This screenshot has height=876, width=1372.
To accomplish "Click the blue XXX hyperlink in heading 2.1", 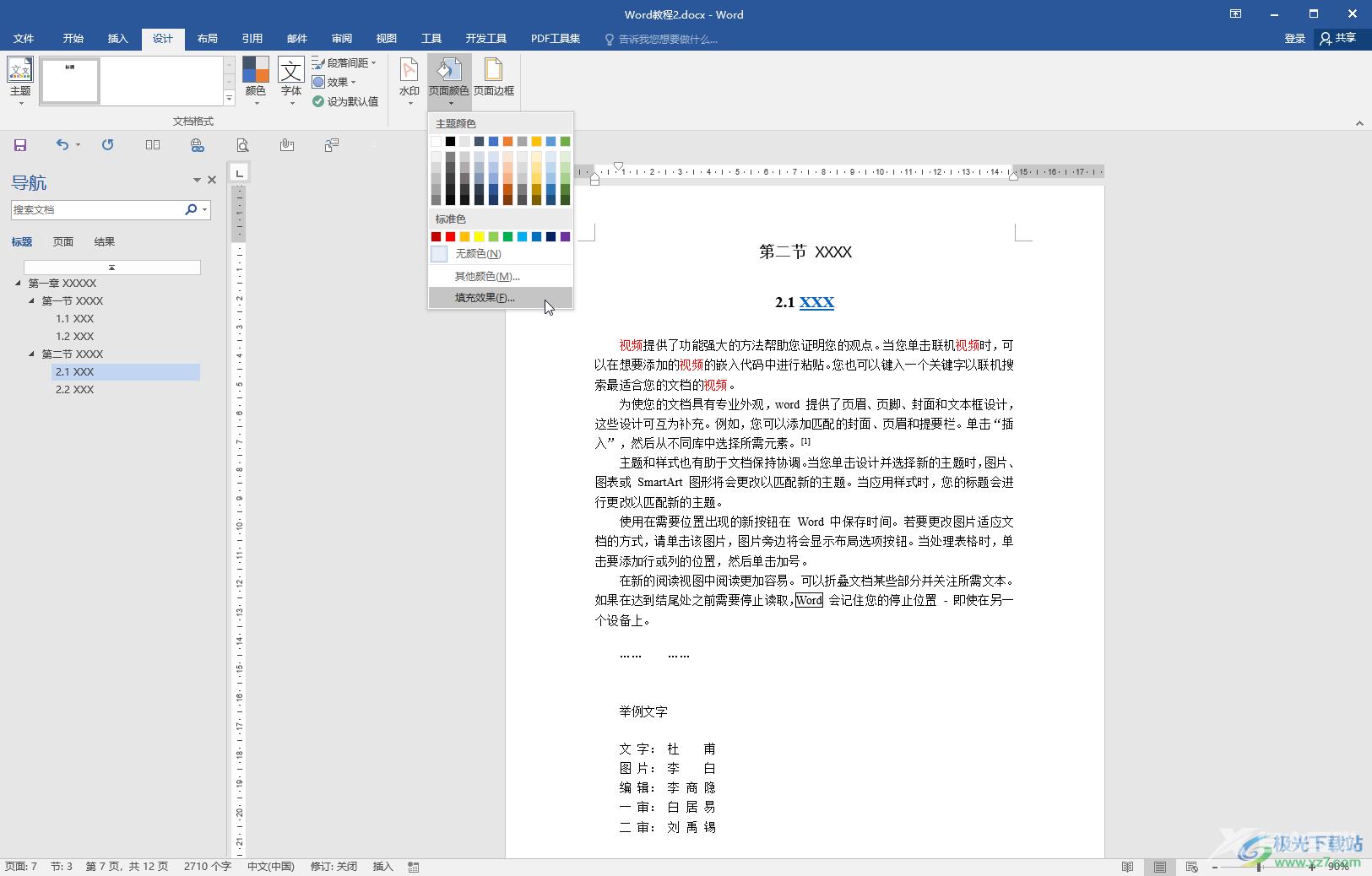I will coord(816,302).
